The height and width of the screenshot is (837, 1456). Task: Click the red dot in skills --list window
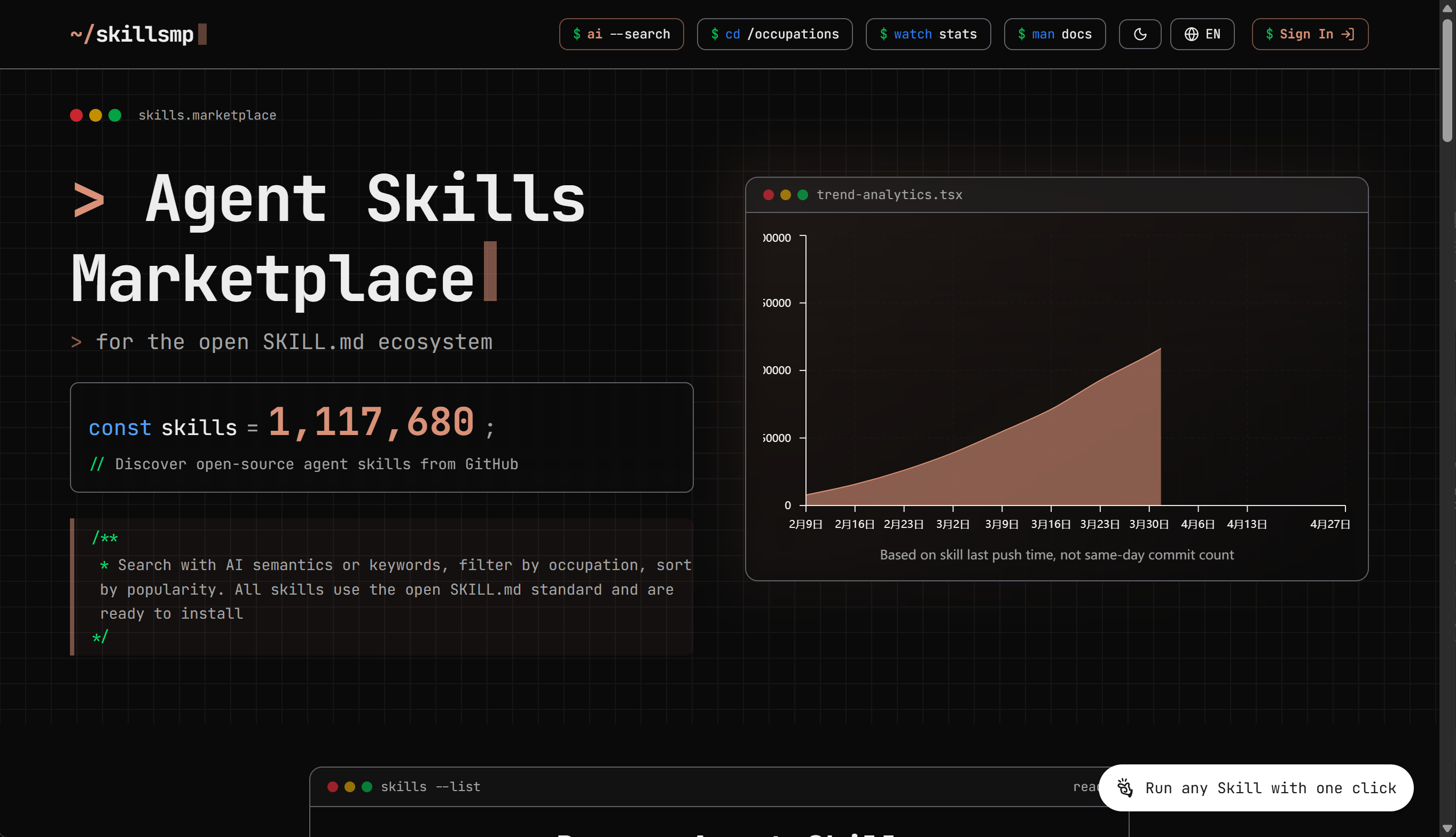coord(332,786)
